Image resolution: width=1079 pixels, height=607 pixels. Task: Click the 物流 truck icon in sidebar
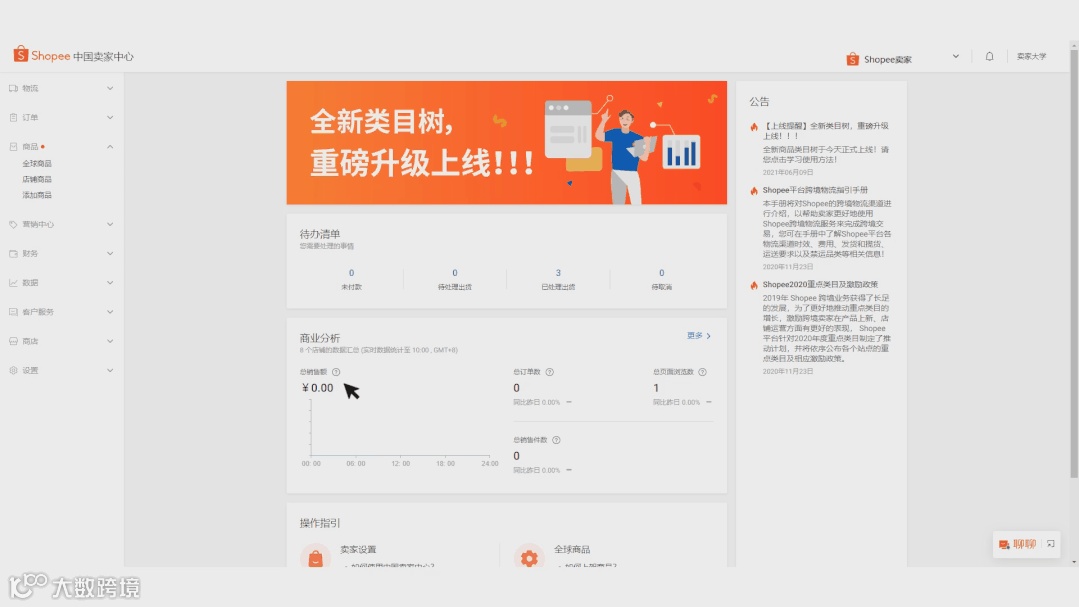13,88
